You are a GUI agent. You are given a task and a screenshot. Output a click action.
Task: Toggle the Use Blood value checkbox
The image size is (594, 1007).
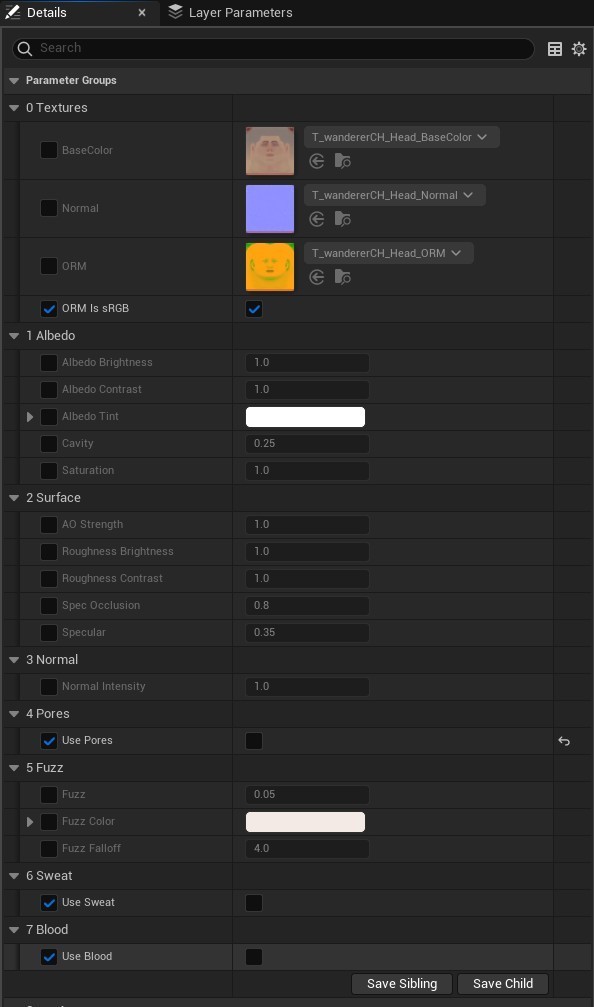click(x=254, y=957)
